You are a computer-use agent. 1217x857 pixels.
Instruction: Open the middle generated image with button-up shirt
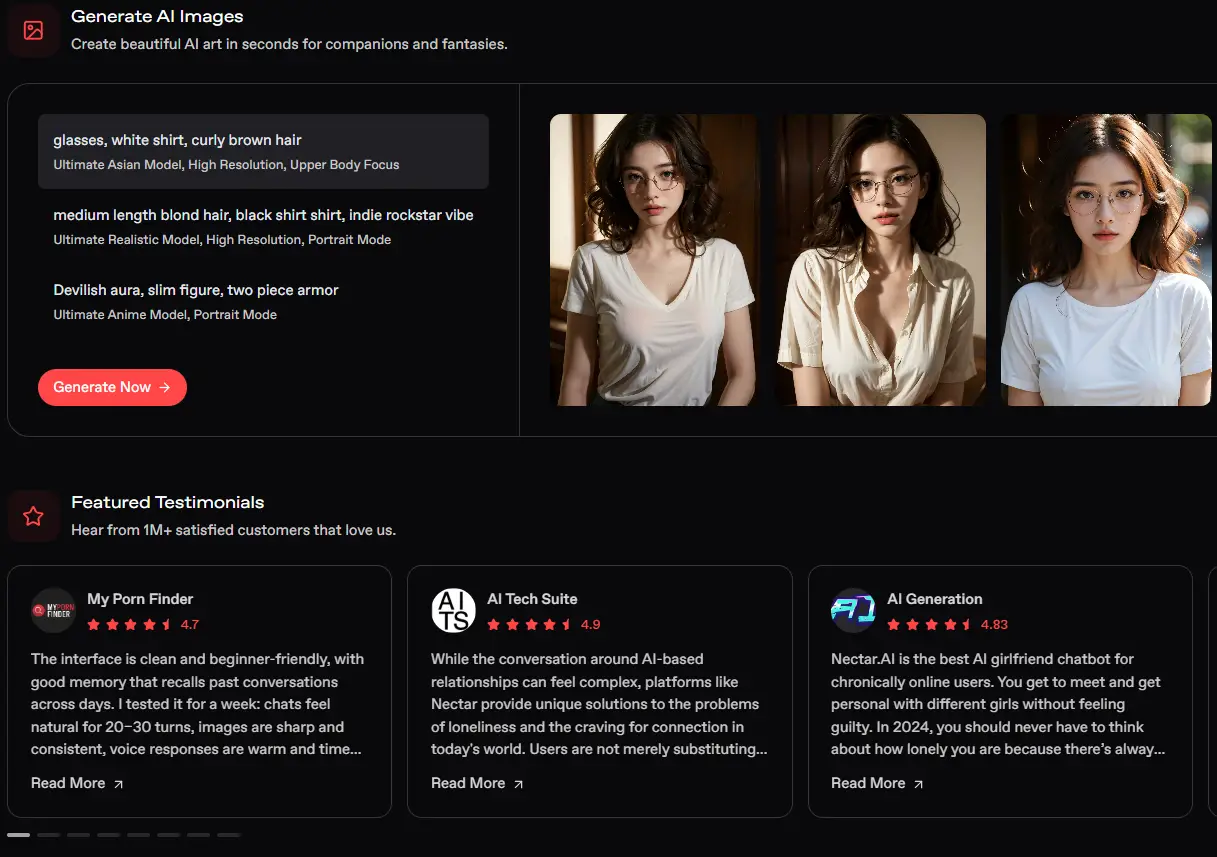[880, 260]
